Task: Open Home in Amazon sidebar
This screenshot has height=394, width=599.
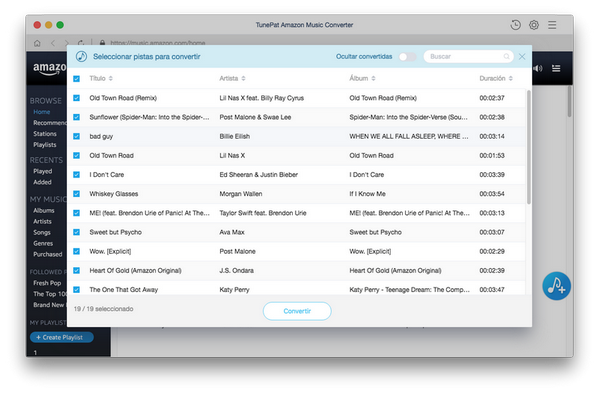Action: pyautogui.click(x=42, y=112)
